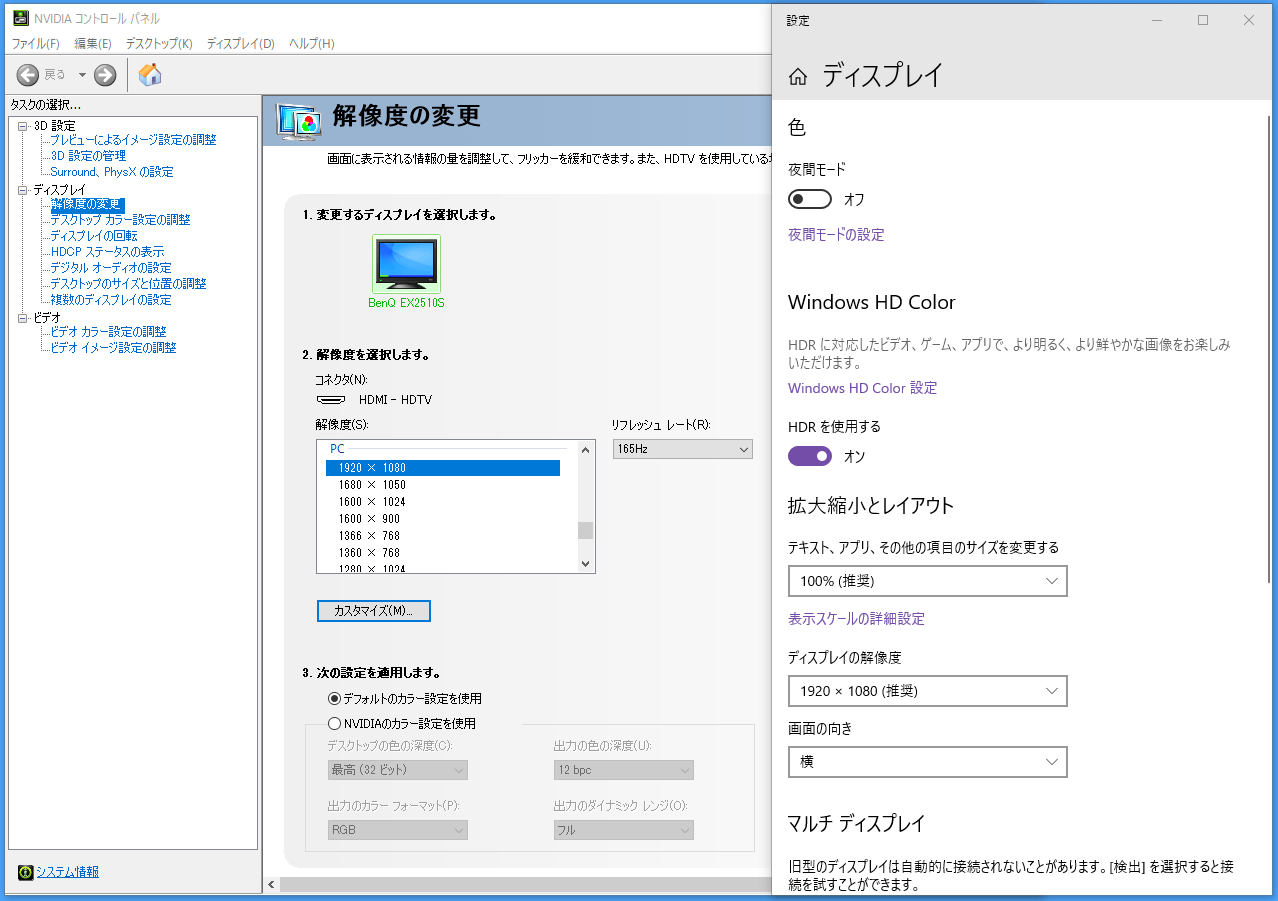
Task: Enable the 夜間モード toggle switch
Action: coord(810,199)
